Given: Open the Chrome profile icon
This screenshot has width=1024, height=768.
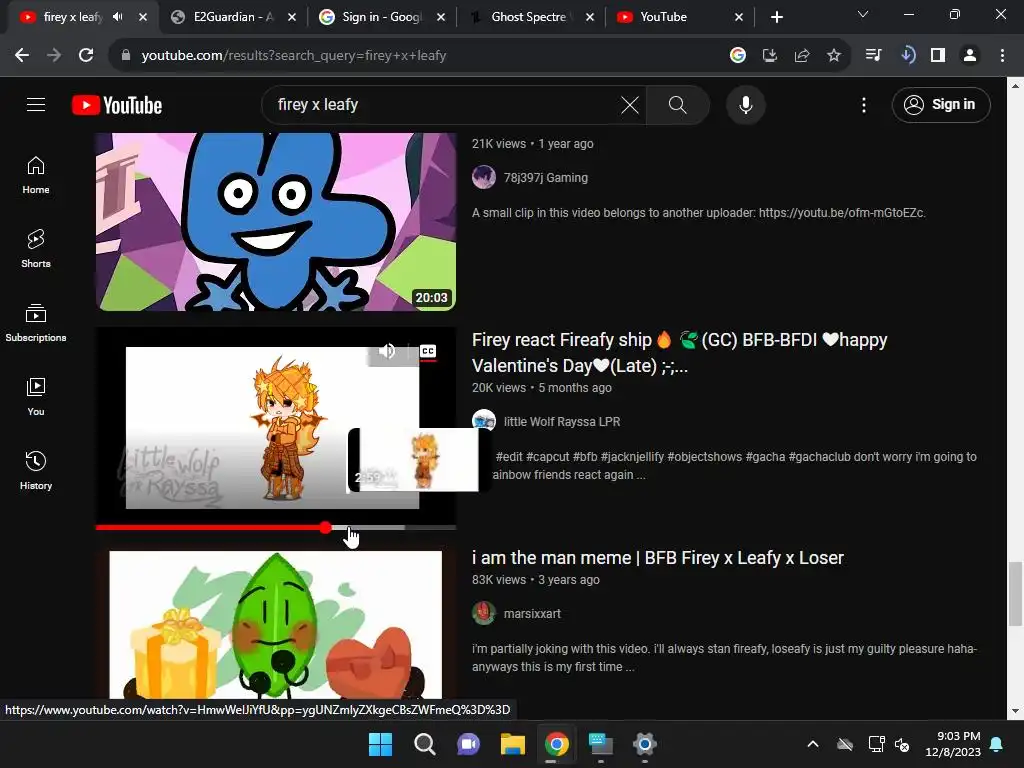Looking at the screenshot, I should (970, 56).
